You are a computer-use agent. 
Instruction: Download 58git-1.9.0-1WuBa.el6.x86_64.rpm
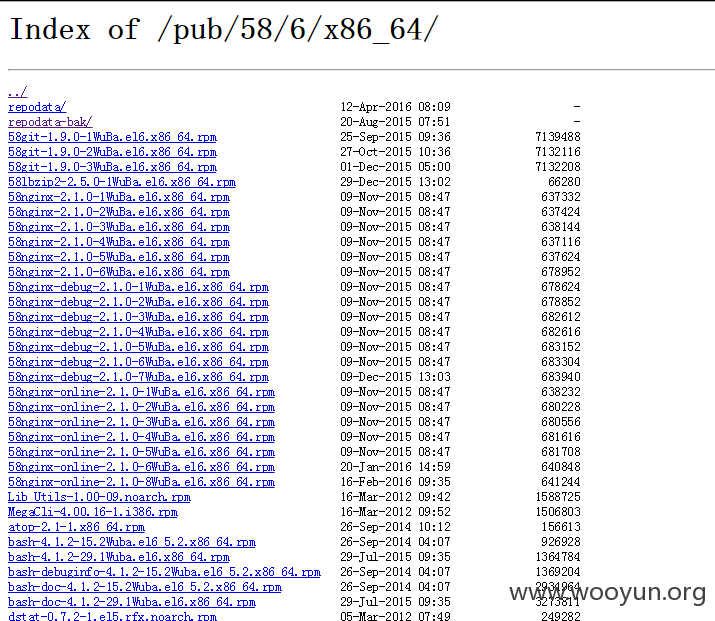click(x=112, y=137)
